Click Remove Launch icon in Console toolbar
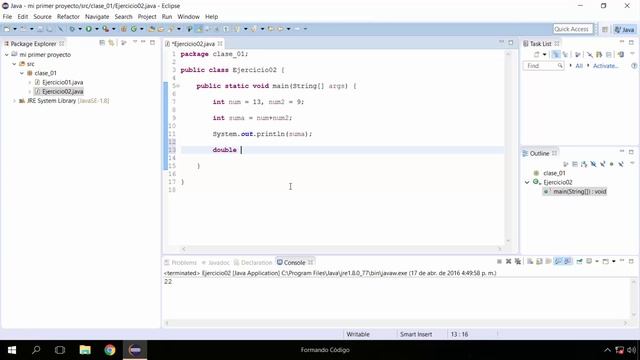 click(509, 261)
